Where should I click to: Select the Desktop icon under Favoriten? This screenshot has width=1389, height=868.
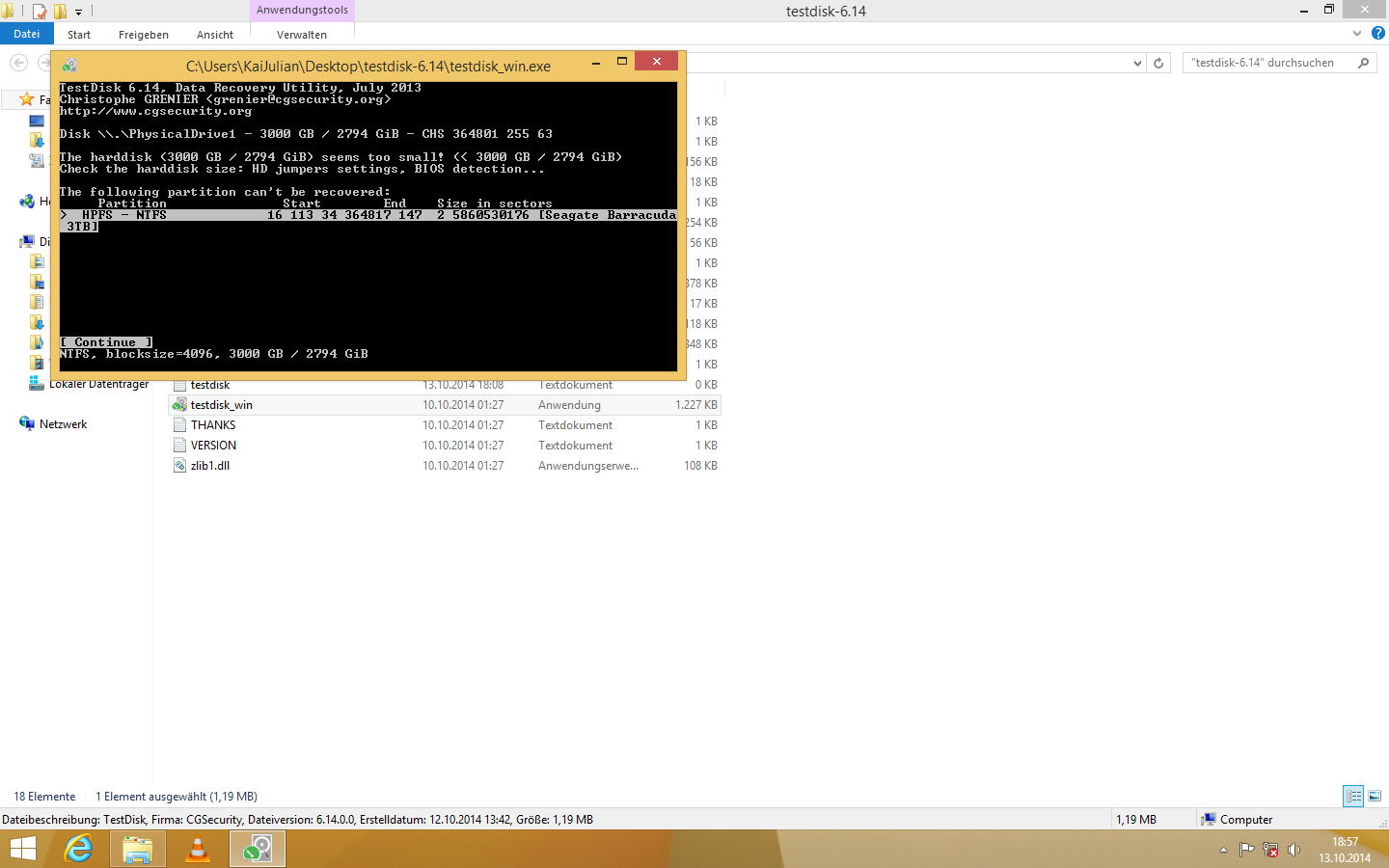(x=37, y=121)
